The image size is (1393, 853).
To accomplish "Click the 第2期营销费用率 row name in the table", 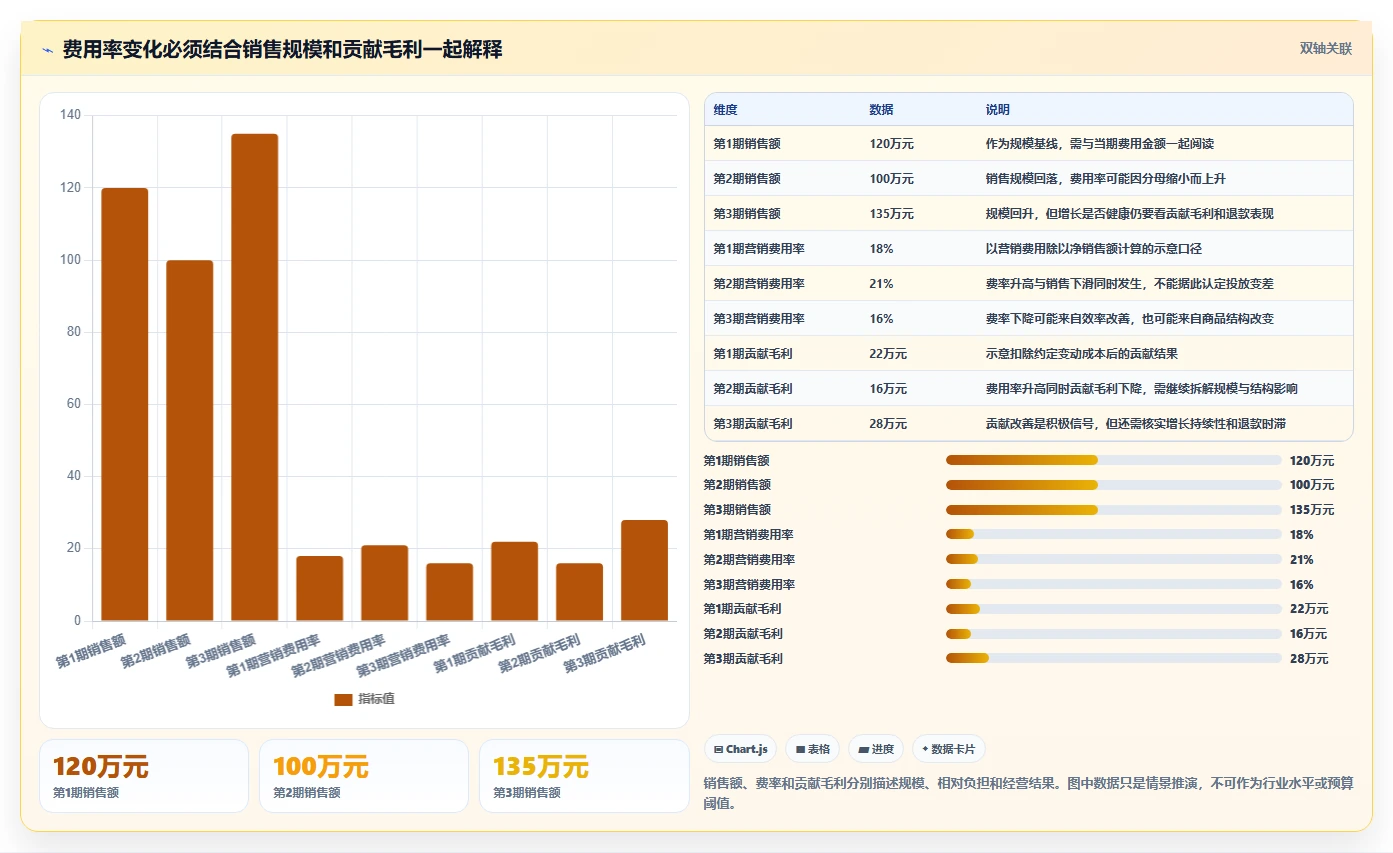I will point(759,284).
